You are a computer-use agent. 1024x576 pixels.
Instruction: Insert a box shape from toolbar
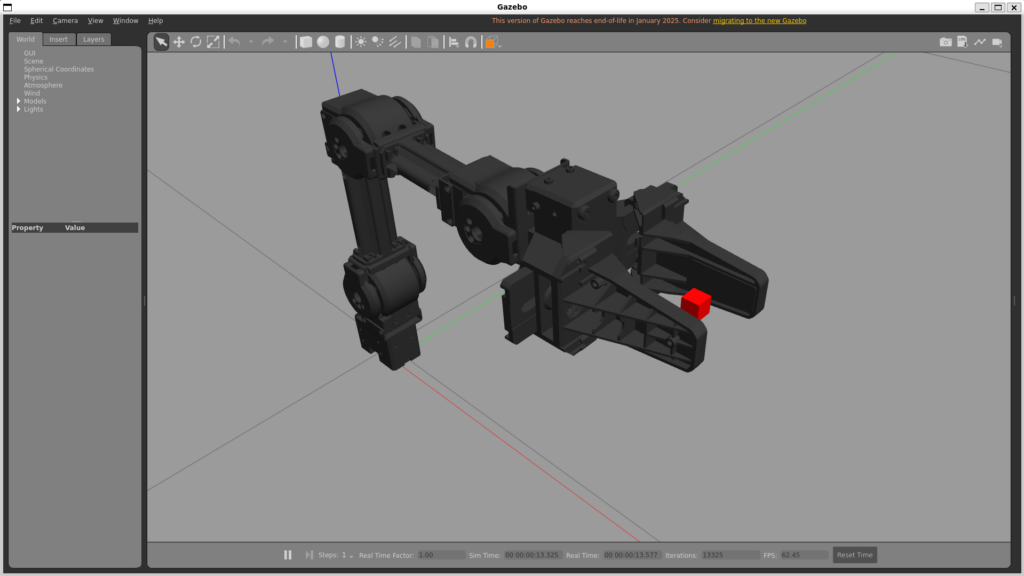pos(306,42)
